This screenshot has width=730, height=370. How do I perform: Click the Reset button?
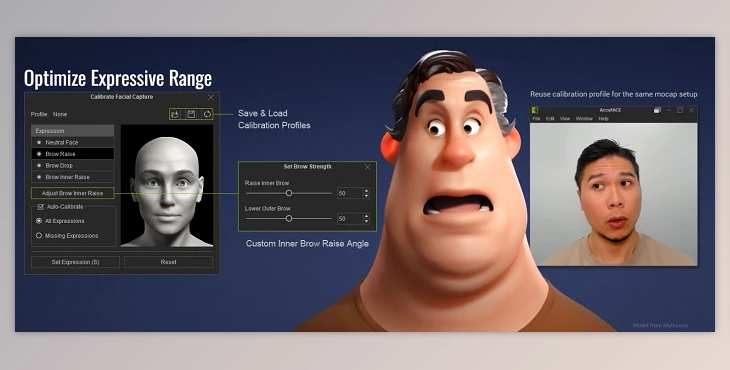tap(169, 262)
